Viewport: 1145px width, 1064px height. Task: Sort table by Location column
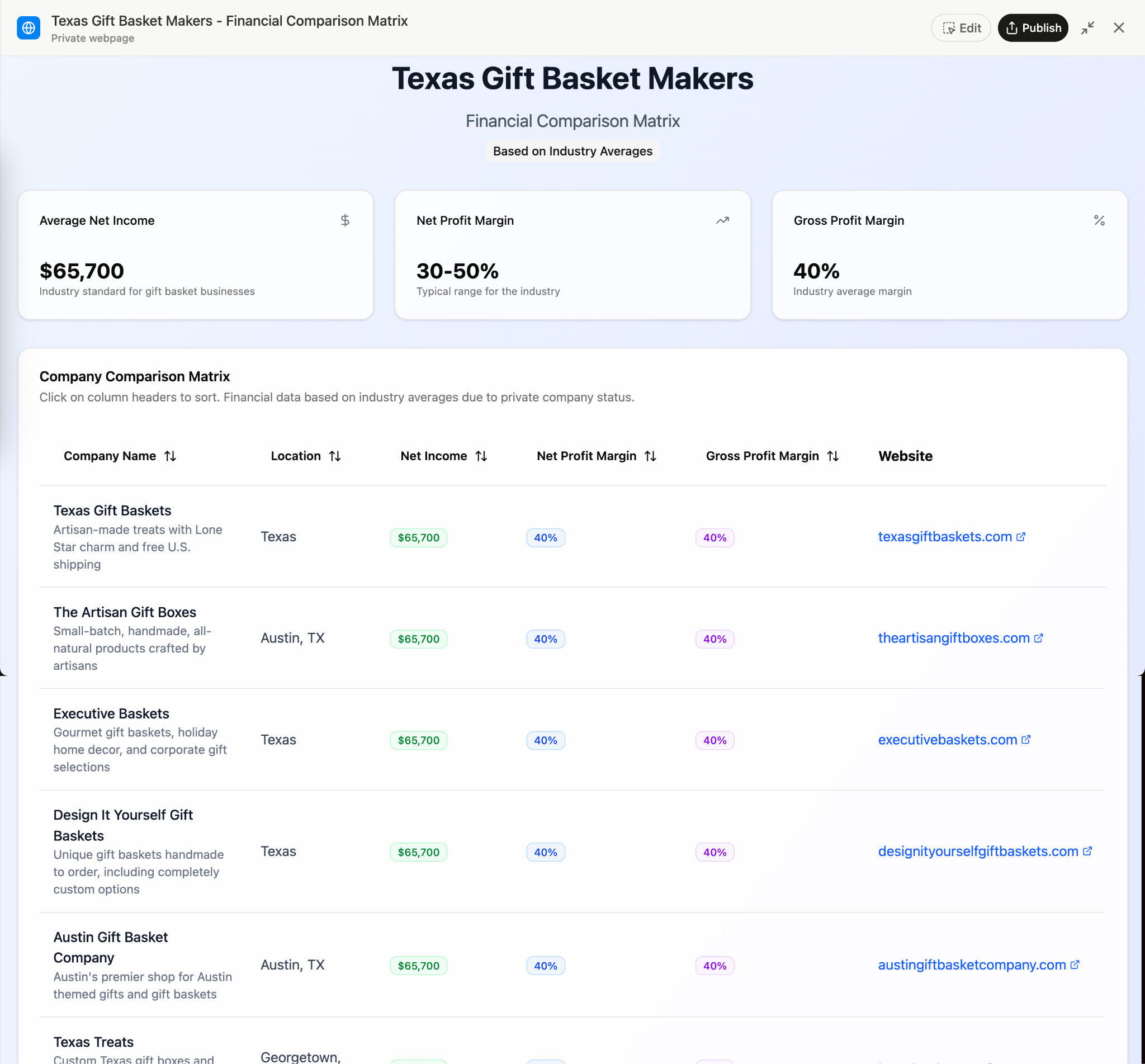pos(306,456)
